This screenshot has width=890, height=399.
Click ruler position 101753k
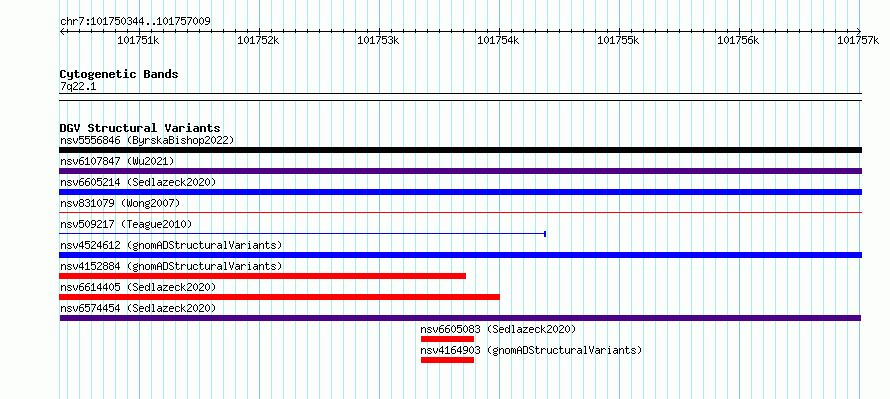pyautogui.click(x=379, y=40)
